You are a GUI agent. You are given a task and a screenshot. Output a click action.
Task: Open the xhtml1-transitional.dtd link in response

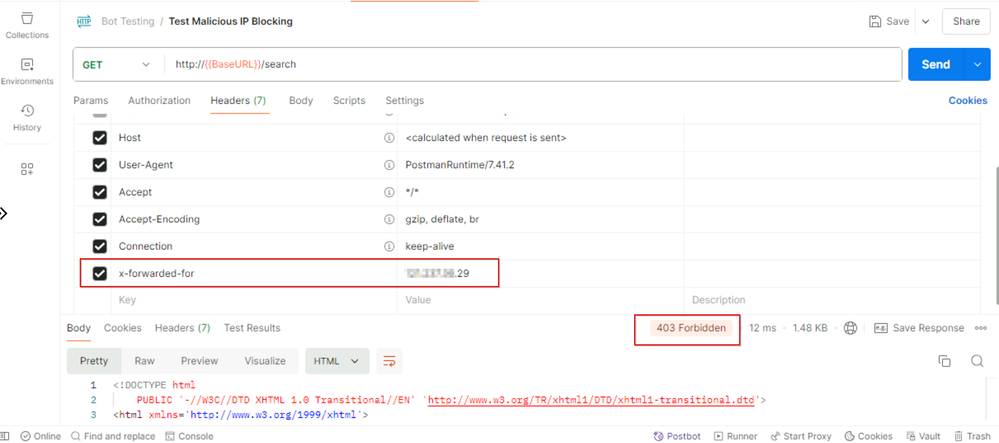point(591,400)
